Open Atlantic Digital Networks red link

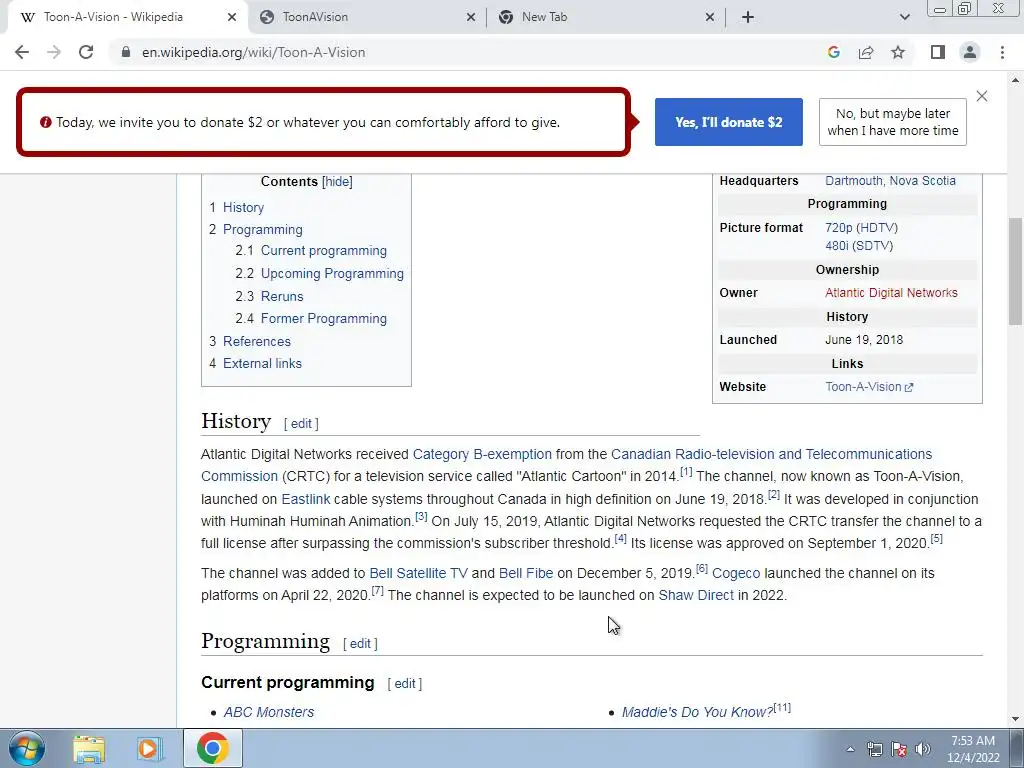coord(891,293)
